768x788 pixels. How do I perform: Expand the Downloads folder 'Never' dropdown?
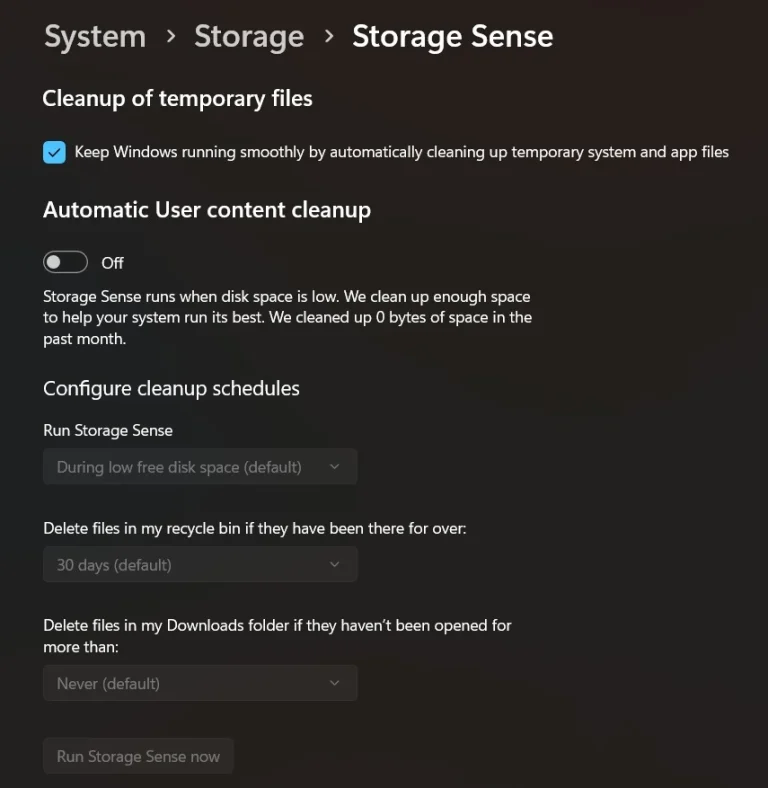tap(199, 683)
